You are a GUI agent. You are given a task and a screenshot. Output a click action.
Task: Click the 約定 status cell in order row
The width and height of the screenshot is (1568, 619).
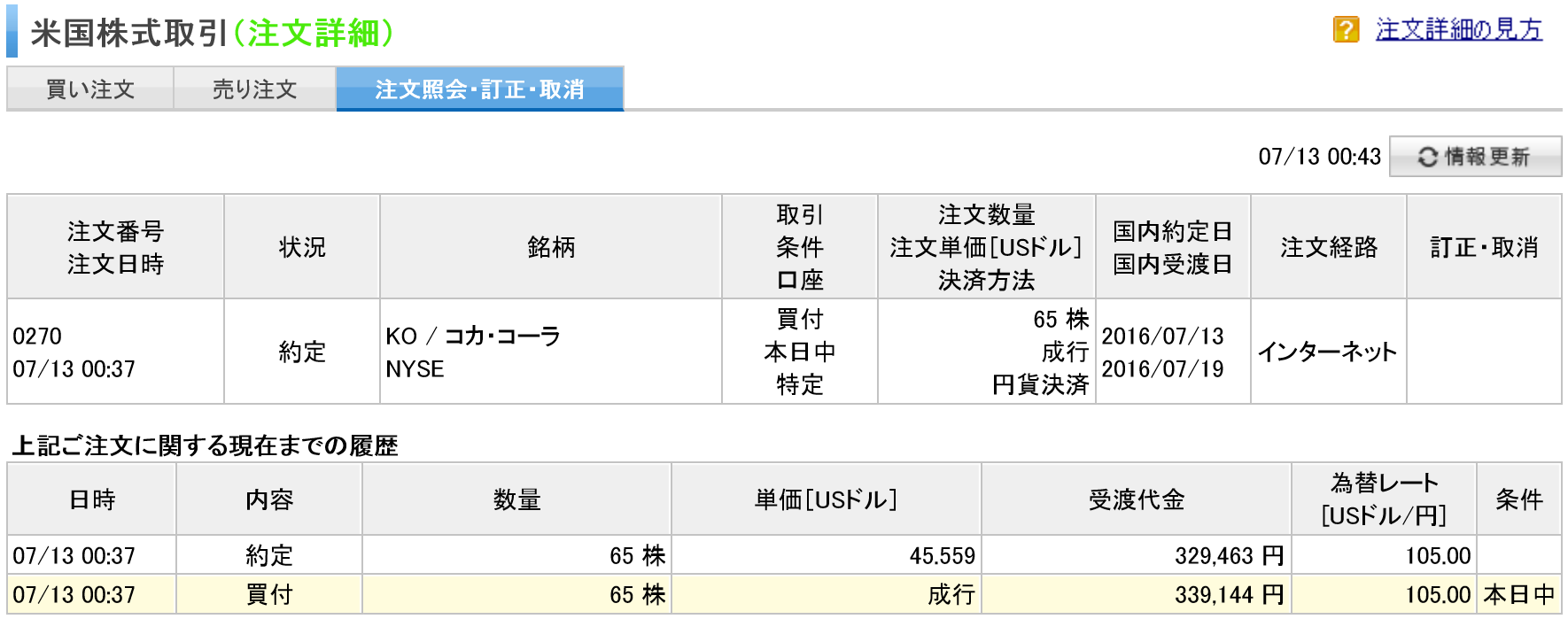(302, 352)
